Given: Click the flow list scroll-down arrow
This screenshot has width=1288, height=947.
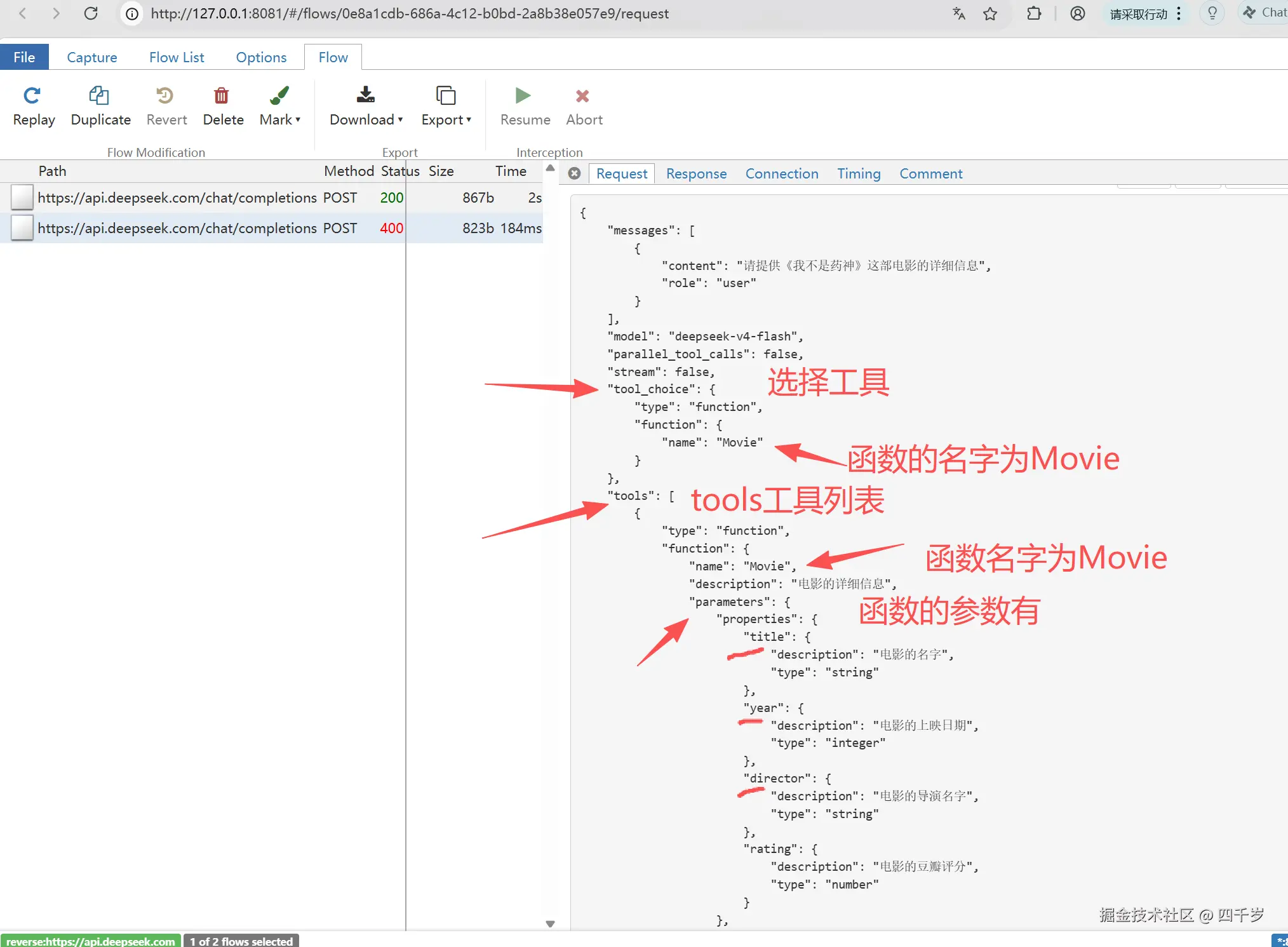Looking at the screenshot, I should click(x=551, y=923).
